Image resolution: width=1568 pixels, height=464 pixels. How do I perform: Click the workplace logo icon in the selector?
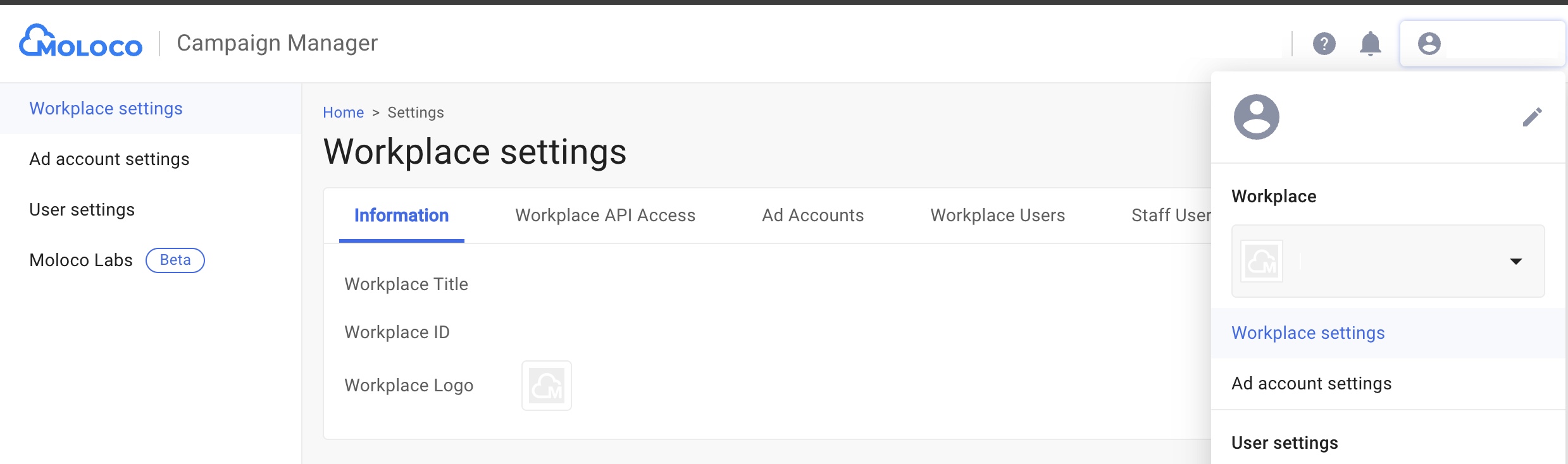point(1262,261)
